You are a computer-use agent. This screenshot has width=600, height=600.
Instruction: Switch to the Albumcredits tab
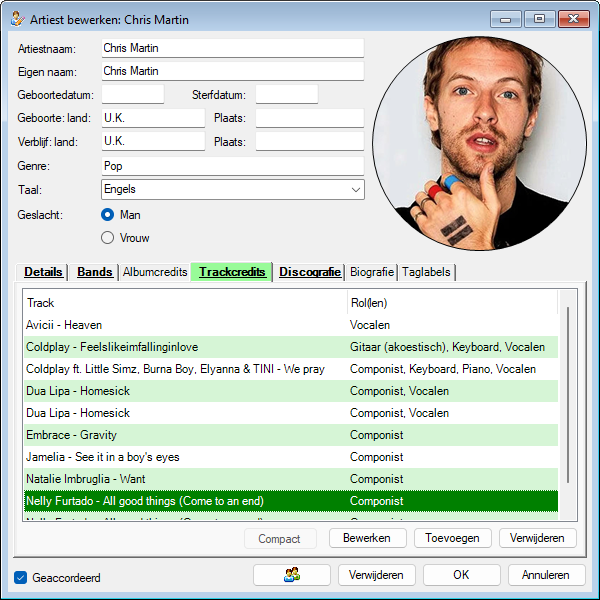tap(155, 272)
